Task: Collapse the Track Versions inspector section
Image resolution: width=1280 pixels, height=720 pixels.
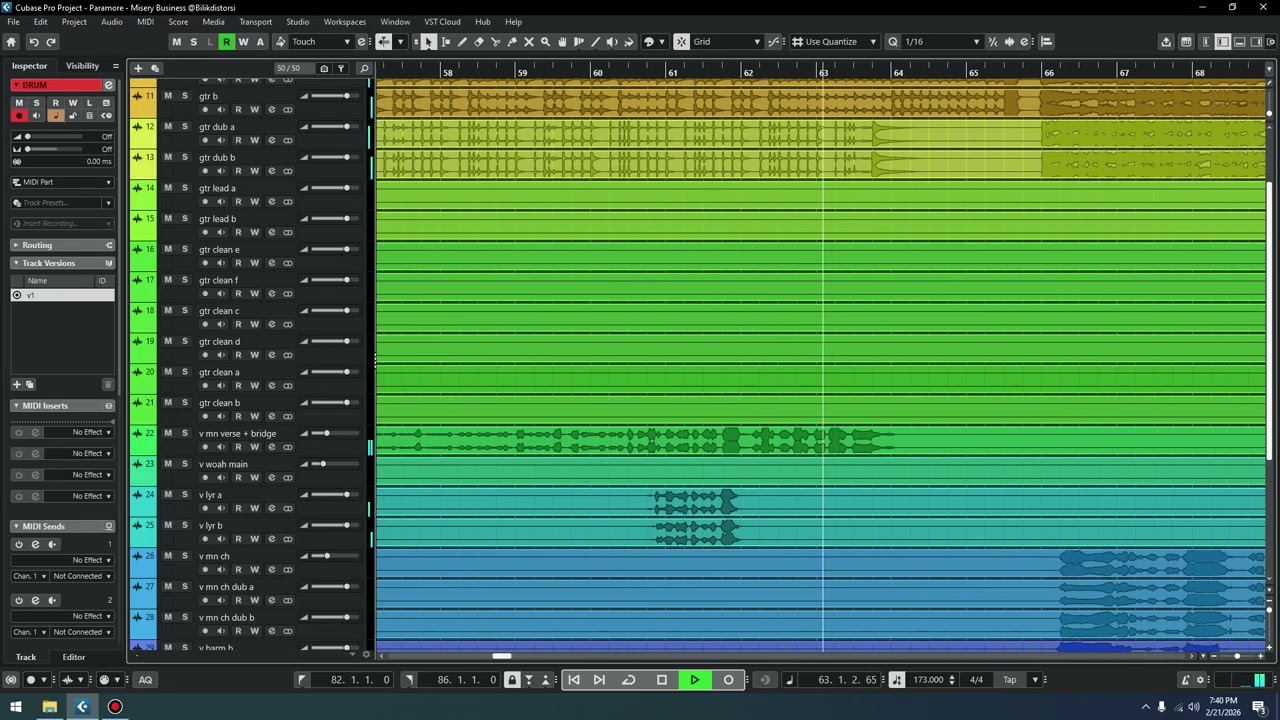Action: coord(62,263)
